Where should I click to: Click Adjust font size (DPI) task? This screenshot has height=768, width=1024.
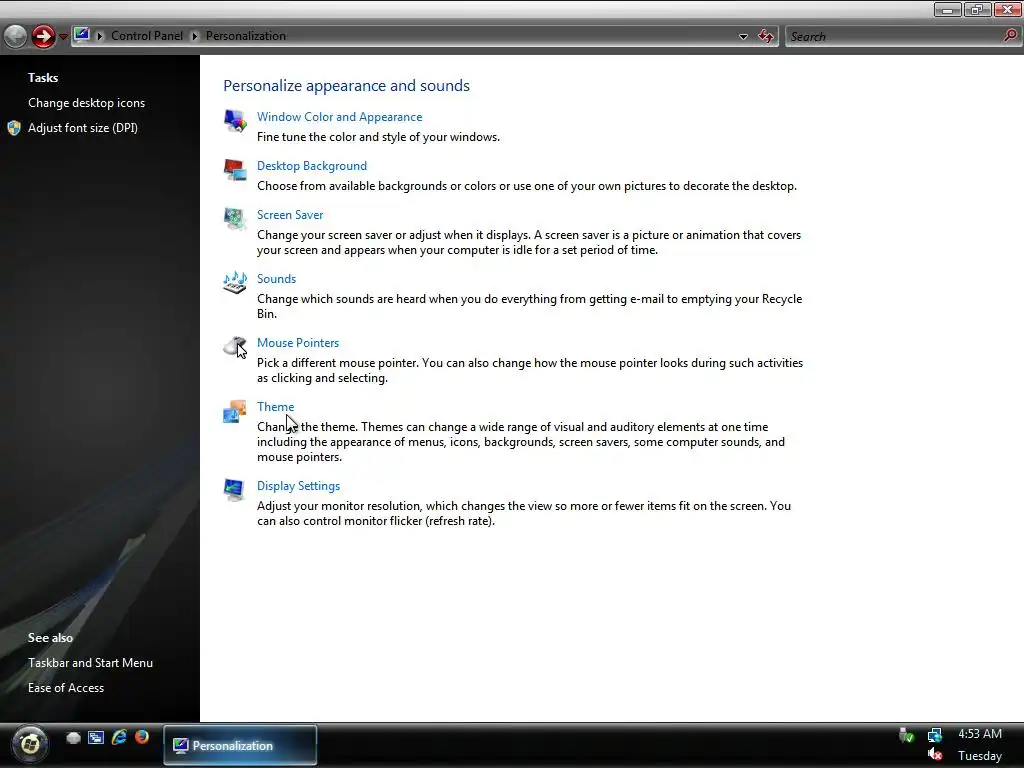[x=83, y=128]
